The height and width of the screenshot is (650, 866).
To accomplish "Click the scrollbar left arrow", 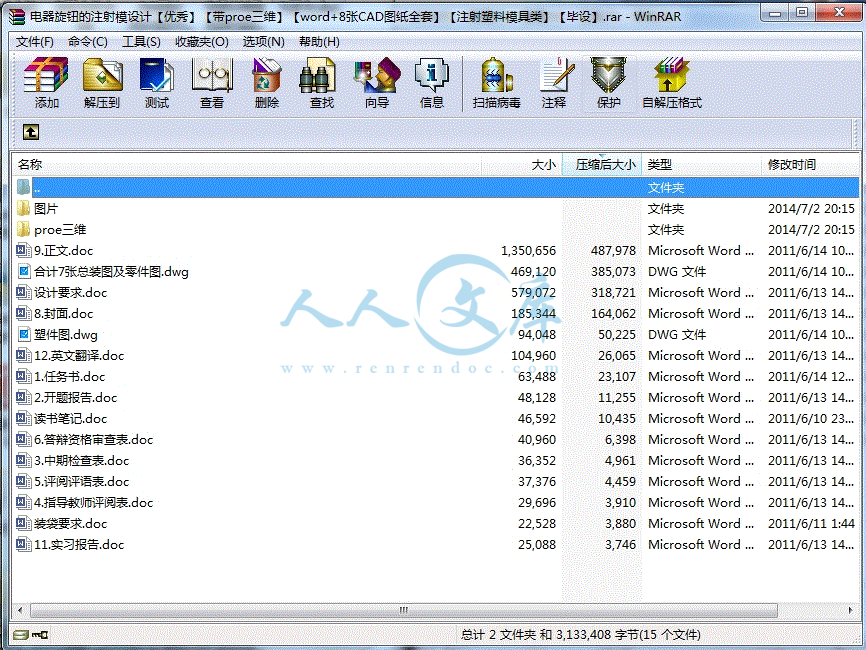I will click(20, 610).
